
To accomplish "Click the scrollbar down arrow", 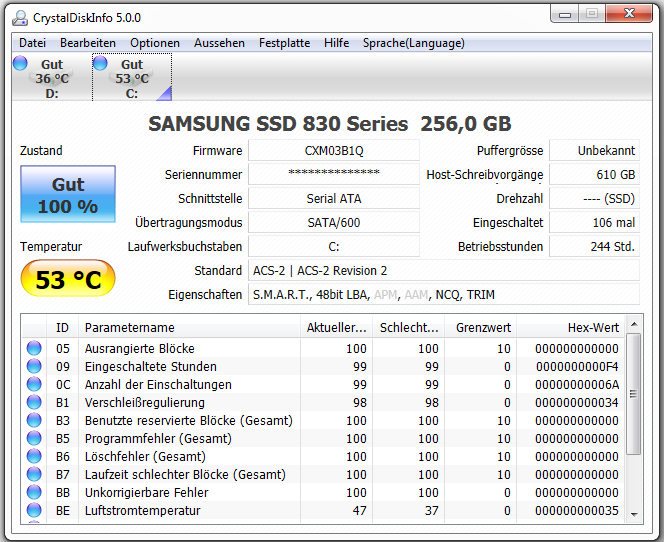I will [x=634, y=514].
